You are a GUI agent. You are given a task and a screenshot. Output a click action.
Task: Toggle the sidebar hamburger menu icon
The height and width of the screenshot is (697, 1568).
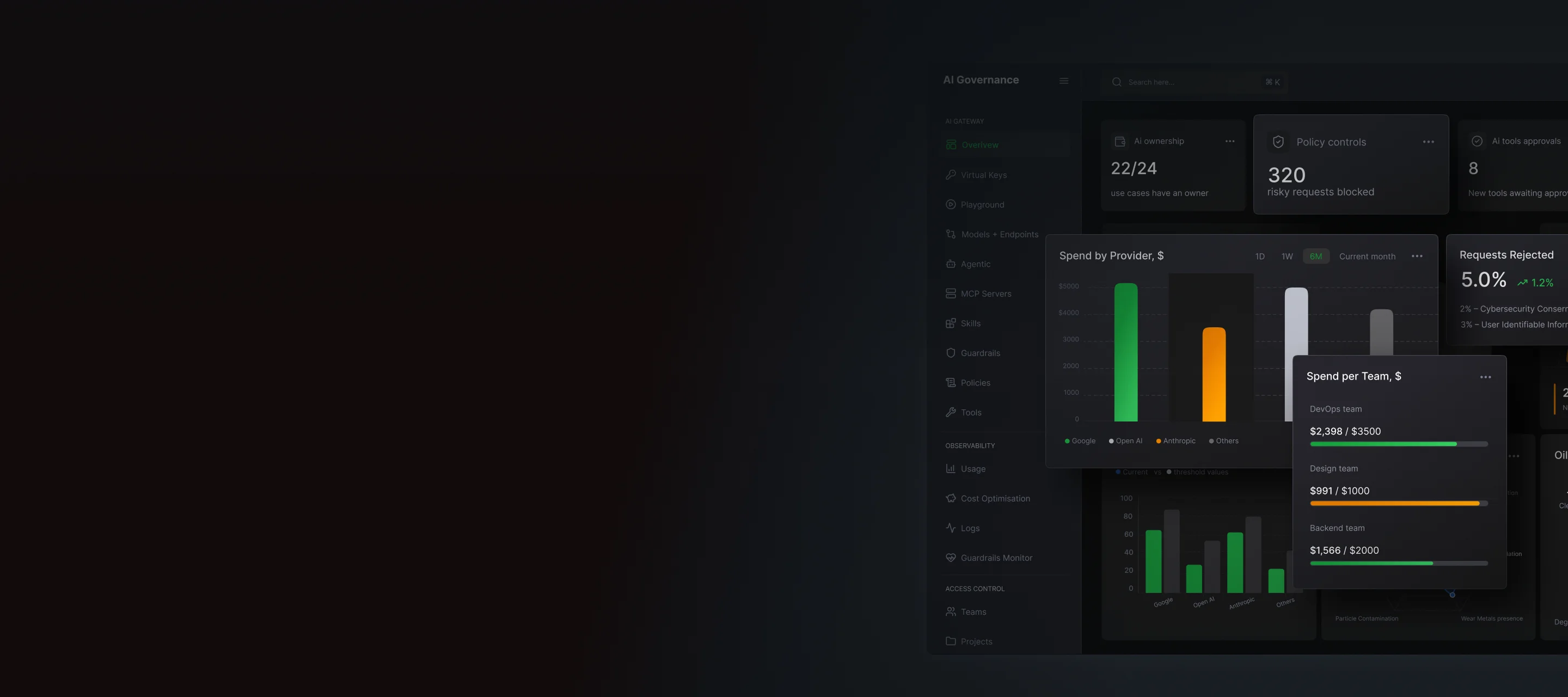(1063, 81)
